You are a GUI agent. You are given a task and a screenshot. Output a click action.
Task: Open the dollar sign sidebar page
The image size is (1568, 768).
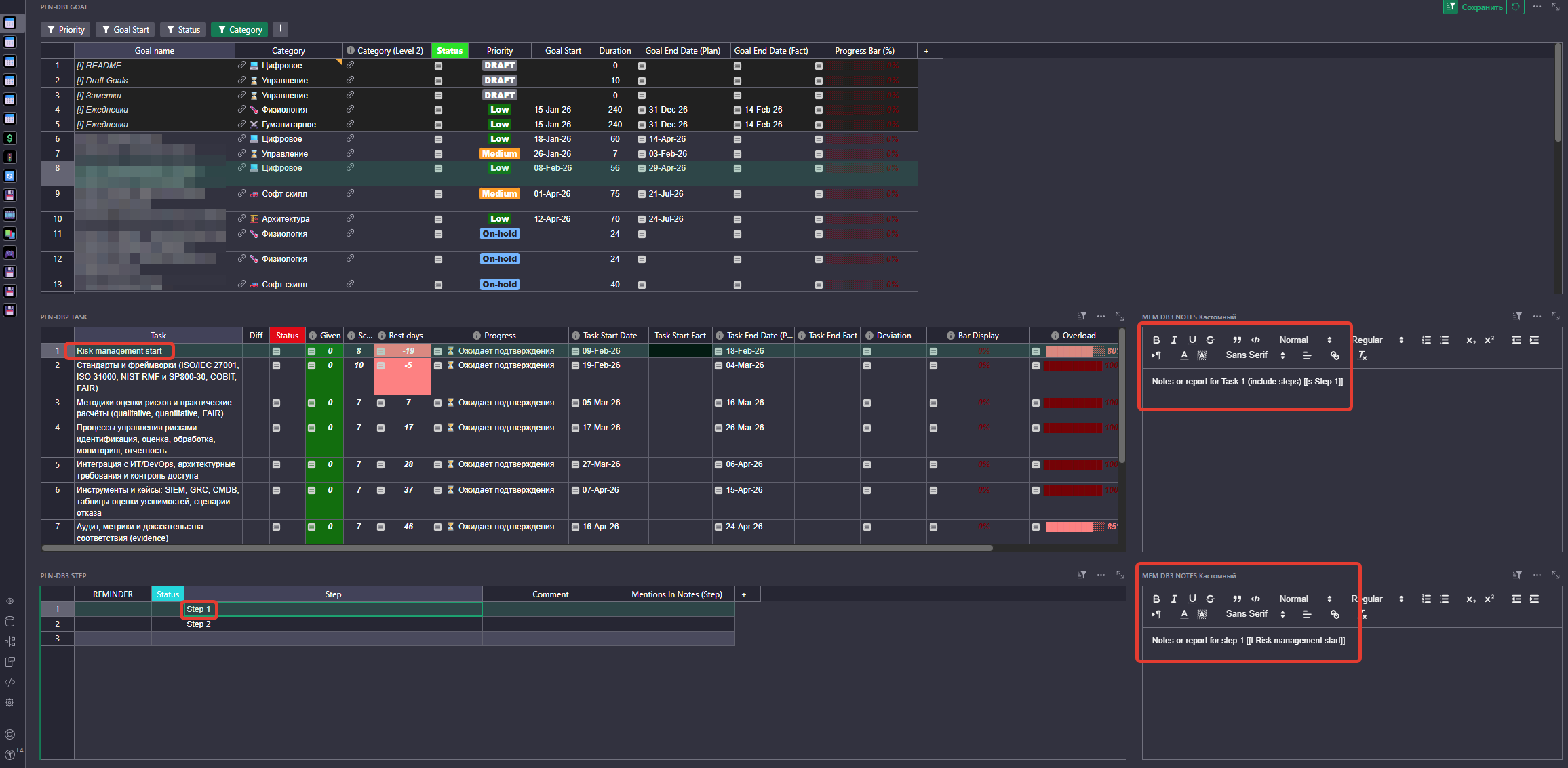tap(9, 138)
